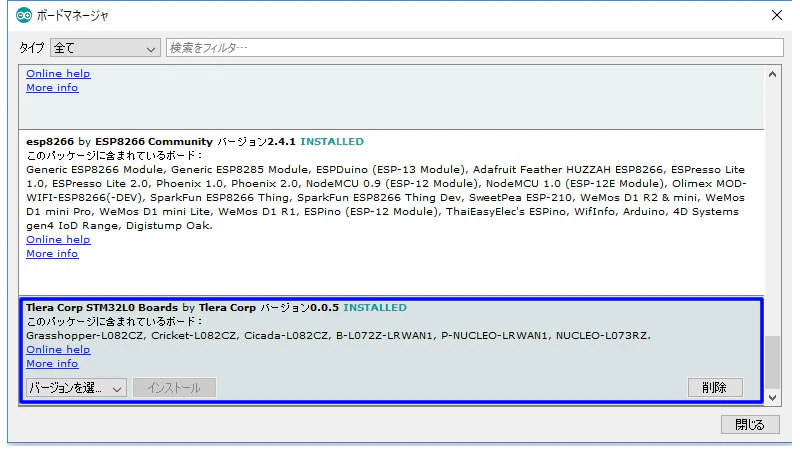Focus the 検索をフィルタ search filter field
Image resolution: width=800 pixels, height=450 pixels.
pos(474,48)
